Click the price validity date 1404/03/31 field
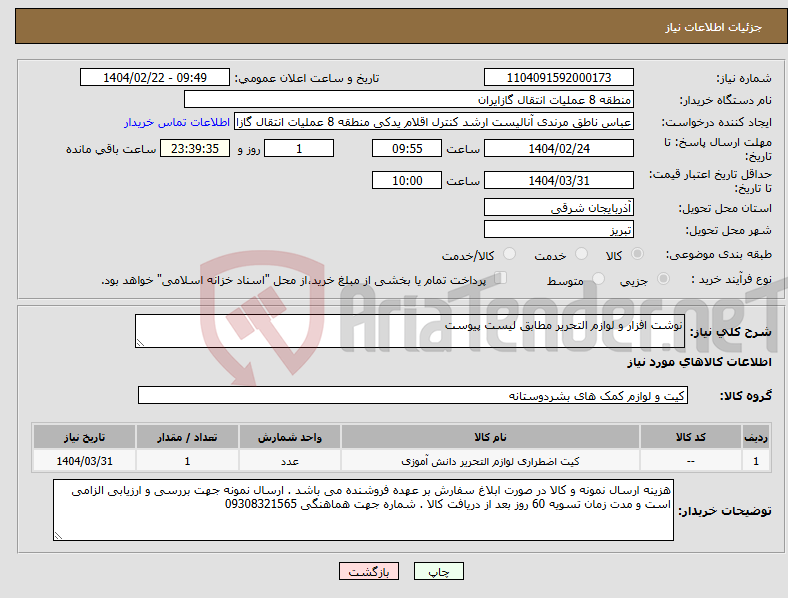Screen dimensions: 788x598 click(x=558, y=180)
